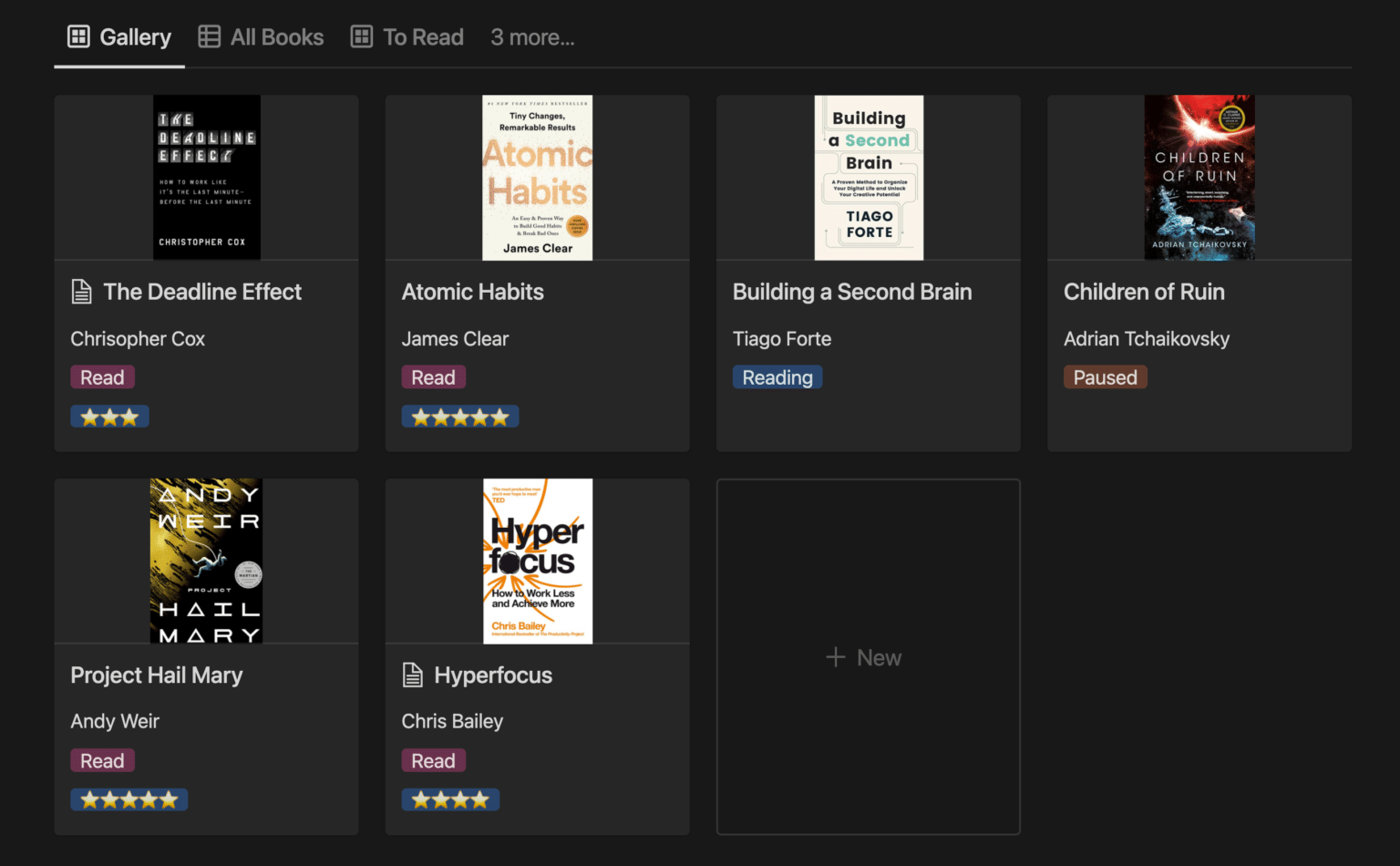Click the Read tag on Atomic Habits
This screenshot has height=866, width=1400.
click(x=433, y=376)
